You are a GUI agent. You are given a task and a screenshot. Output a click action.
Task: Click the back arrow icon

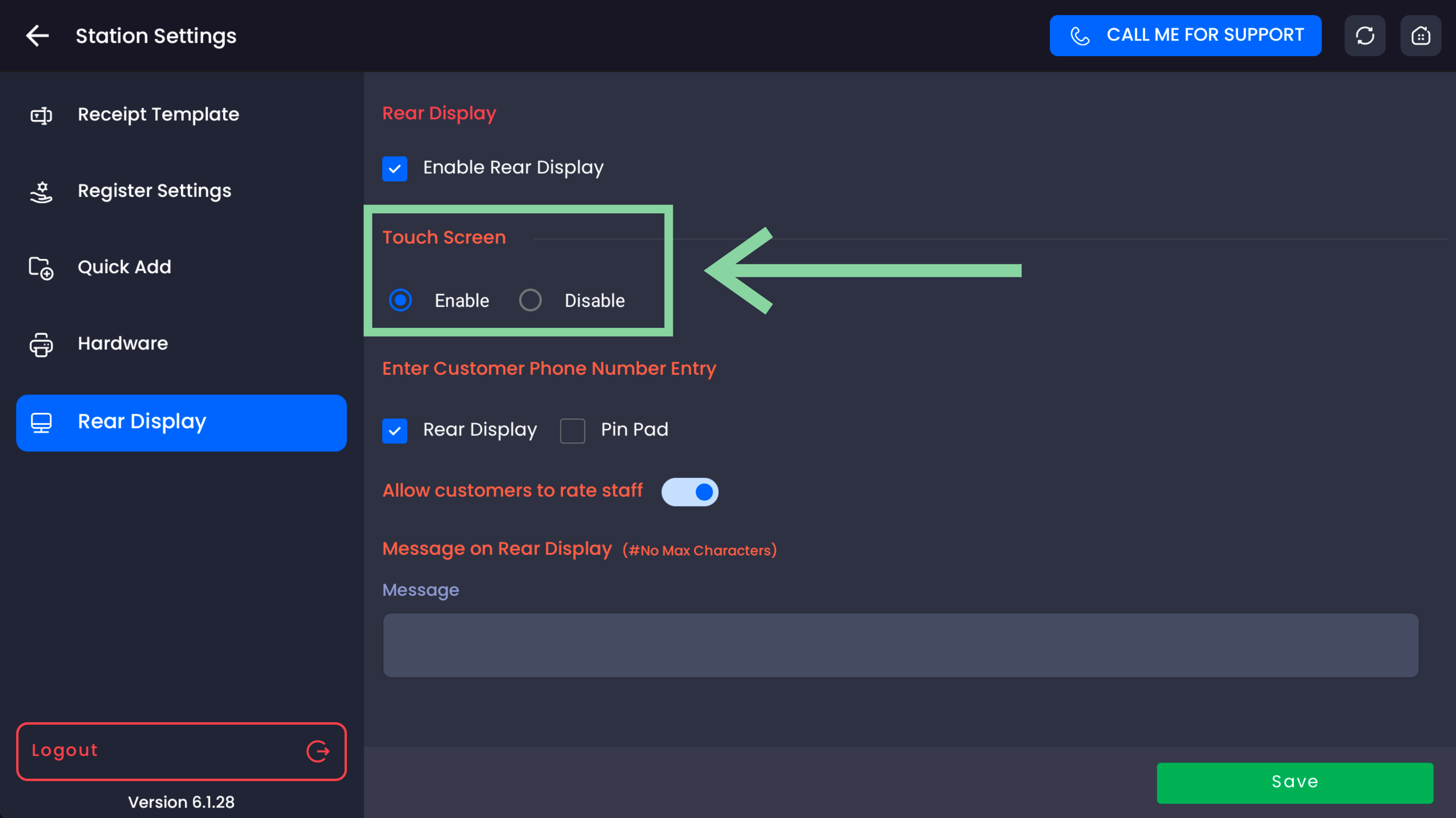tap(37, 36)
